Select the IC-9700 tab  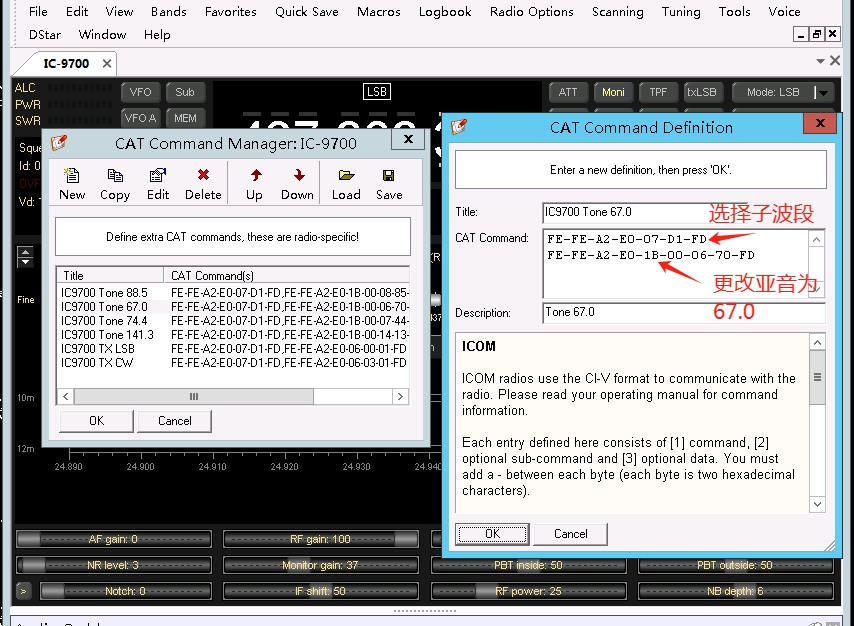(x=66, y=64)
